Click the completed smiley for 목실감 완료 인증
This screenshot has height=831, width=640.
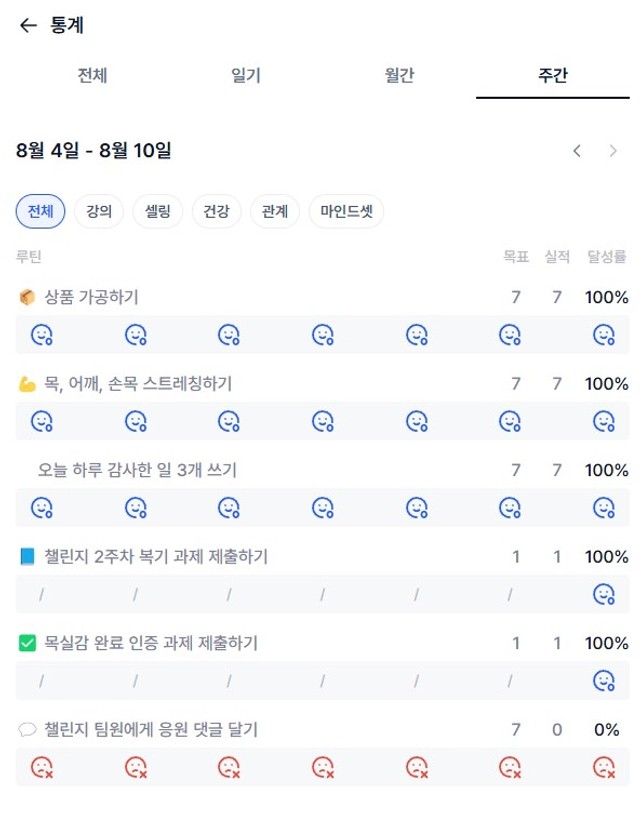[x=604, y=680]
